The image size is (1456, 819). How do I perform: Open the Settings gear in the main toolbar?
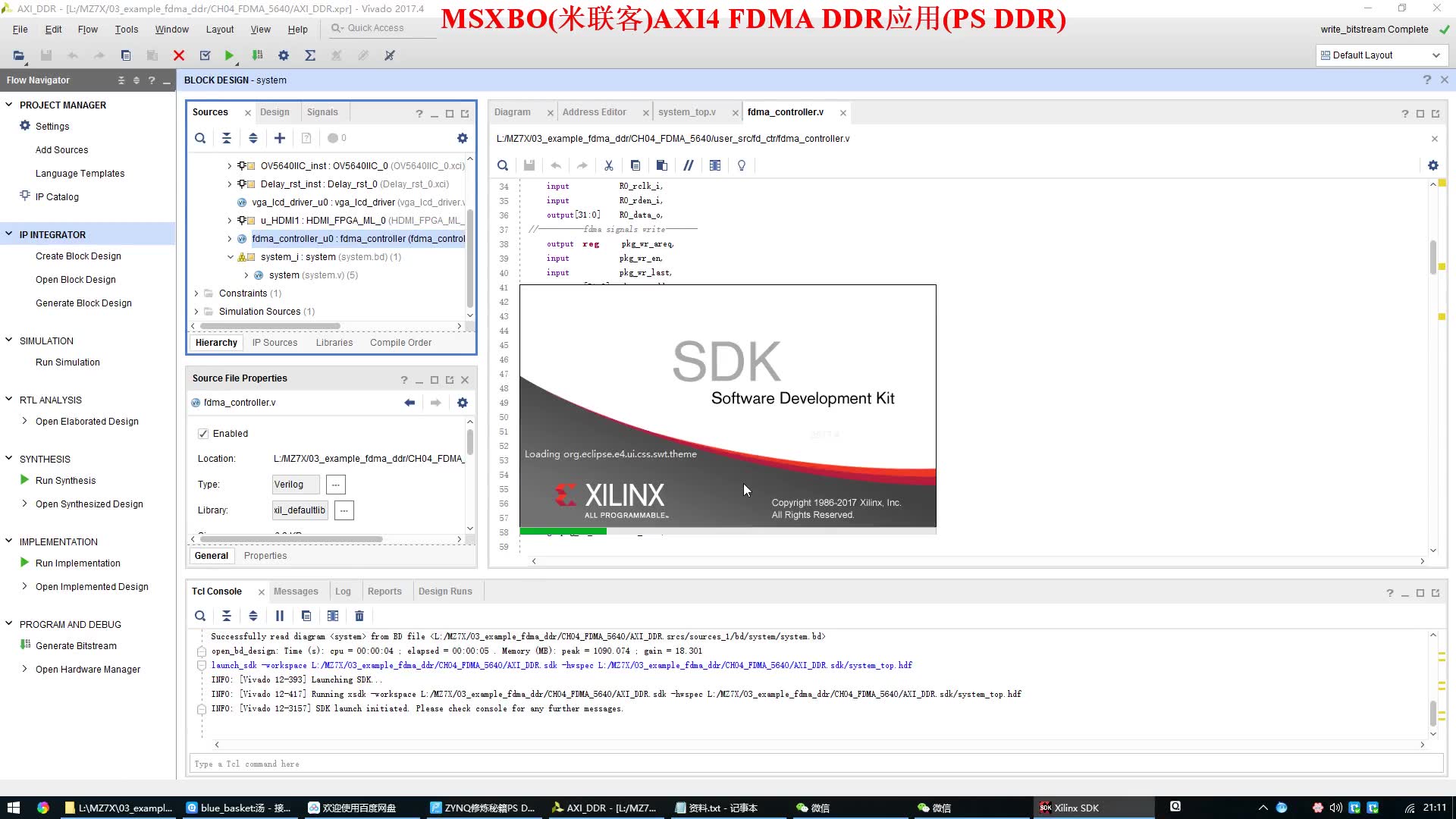point(283,55)
